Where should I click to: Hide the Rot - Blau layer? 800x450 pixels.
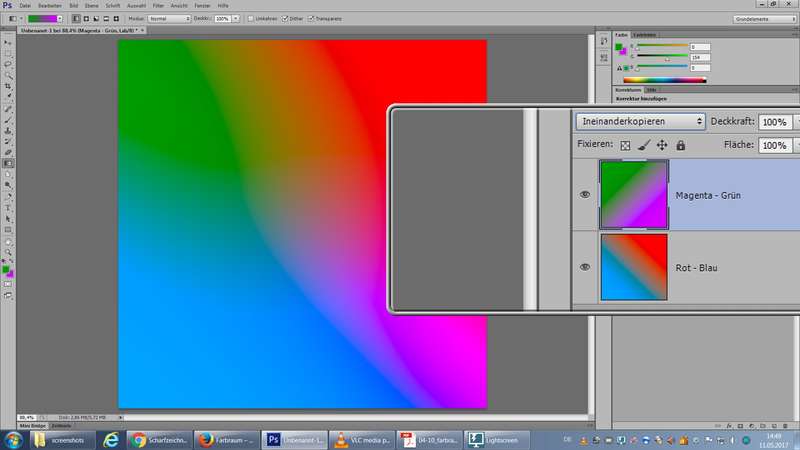pyautogui.click(x=586, y=267)
